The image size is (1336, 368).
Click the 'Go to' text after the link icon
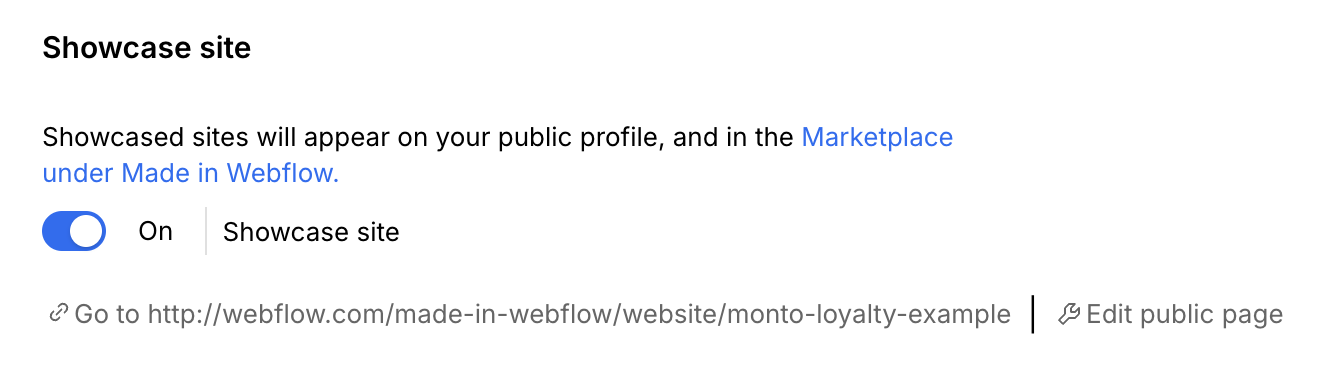(x=108, y=315)
